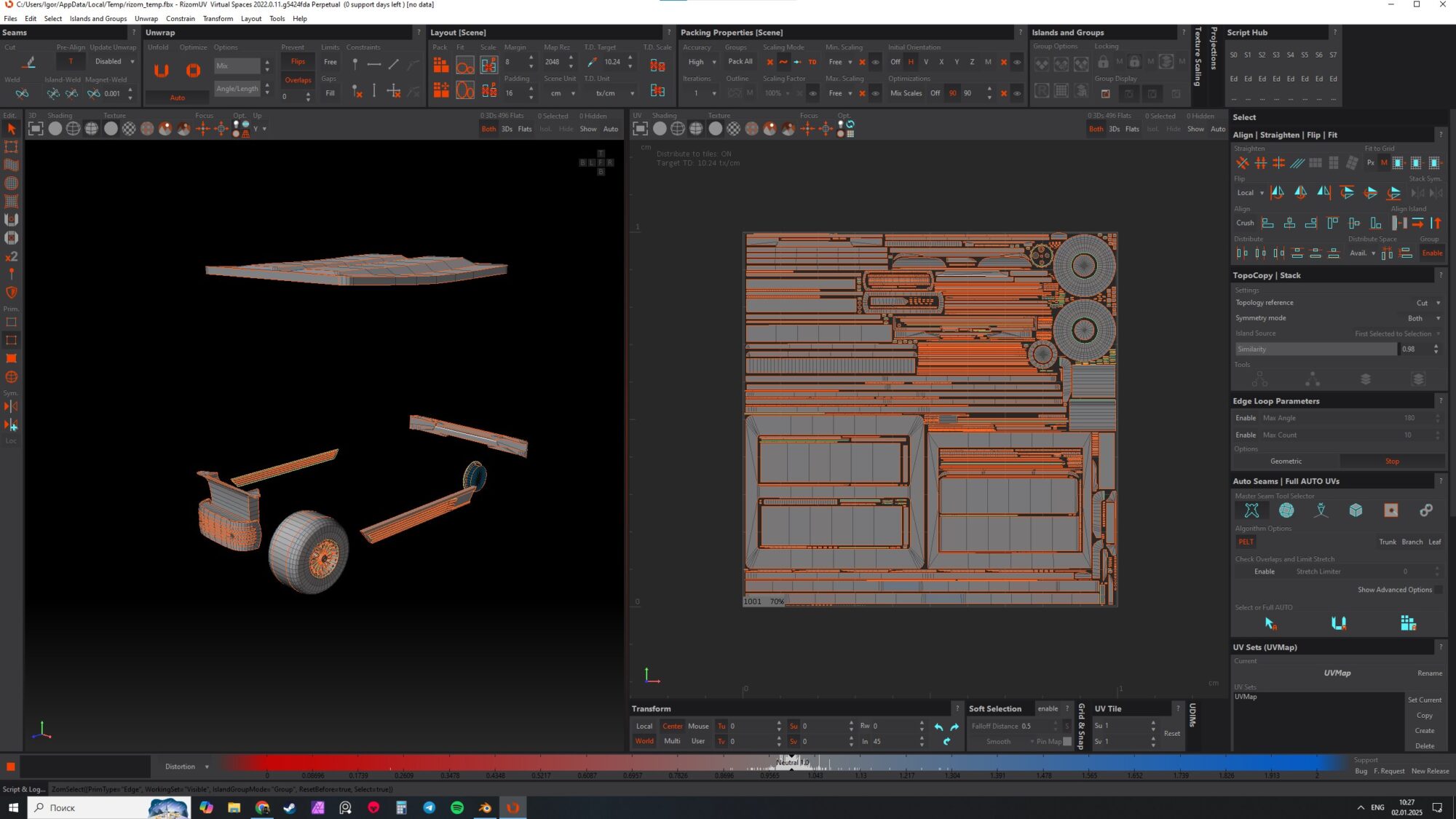Open the Islands and Groups menu
Image resolution: width=1456 pixels, height=819 pixels.
98,19
